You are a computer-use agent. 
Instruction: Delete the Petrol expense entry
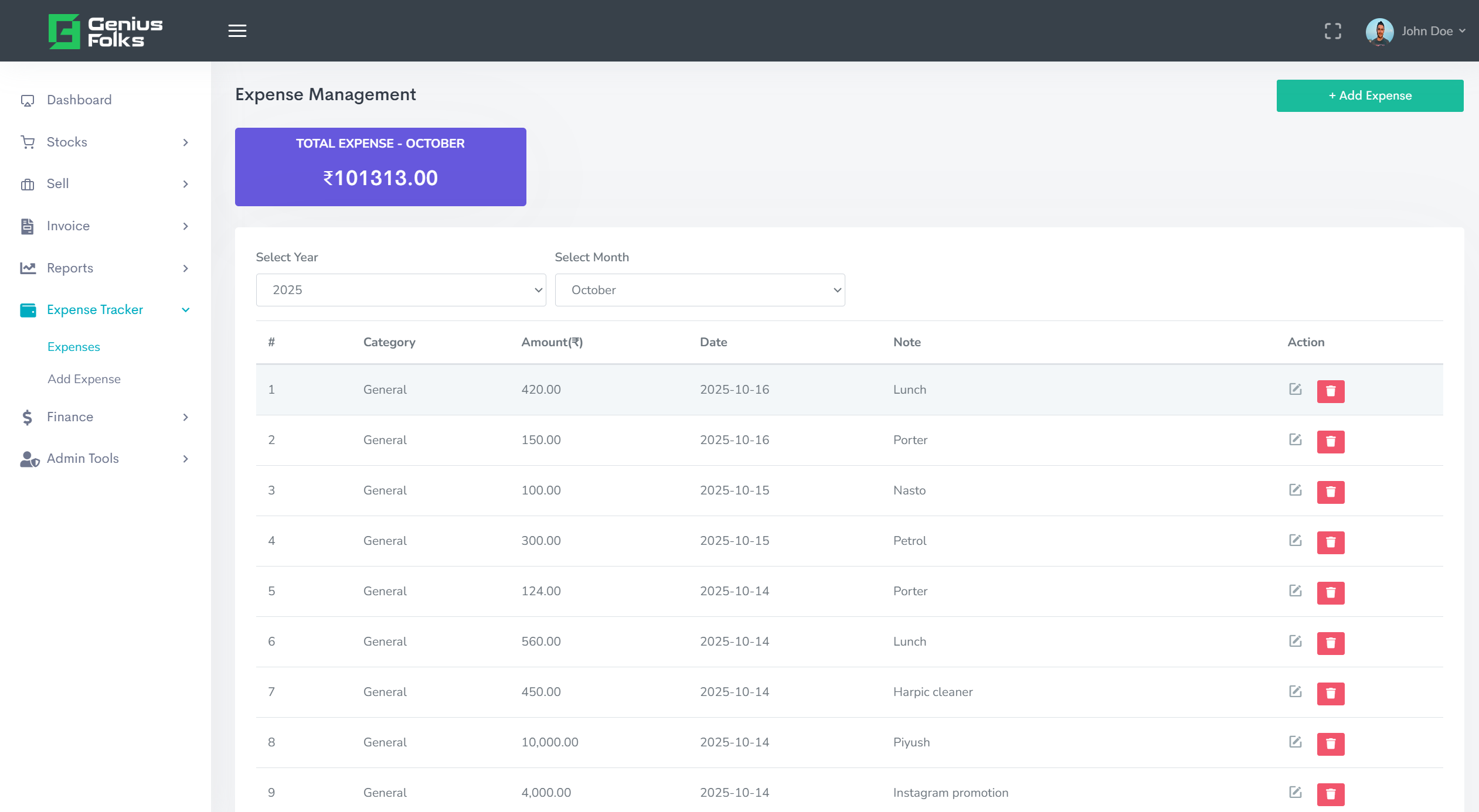[1330, 542]
